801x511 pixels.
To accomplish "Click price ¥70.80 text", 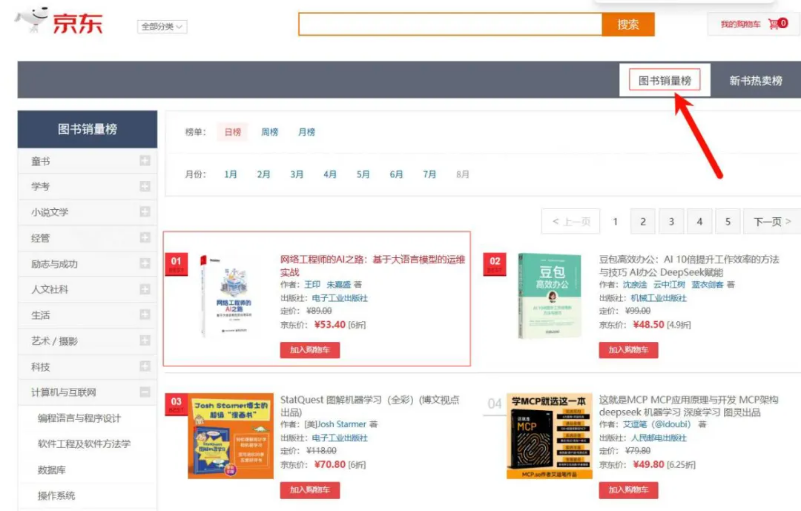I will (330, 464).
